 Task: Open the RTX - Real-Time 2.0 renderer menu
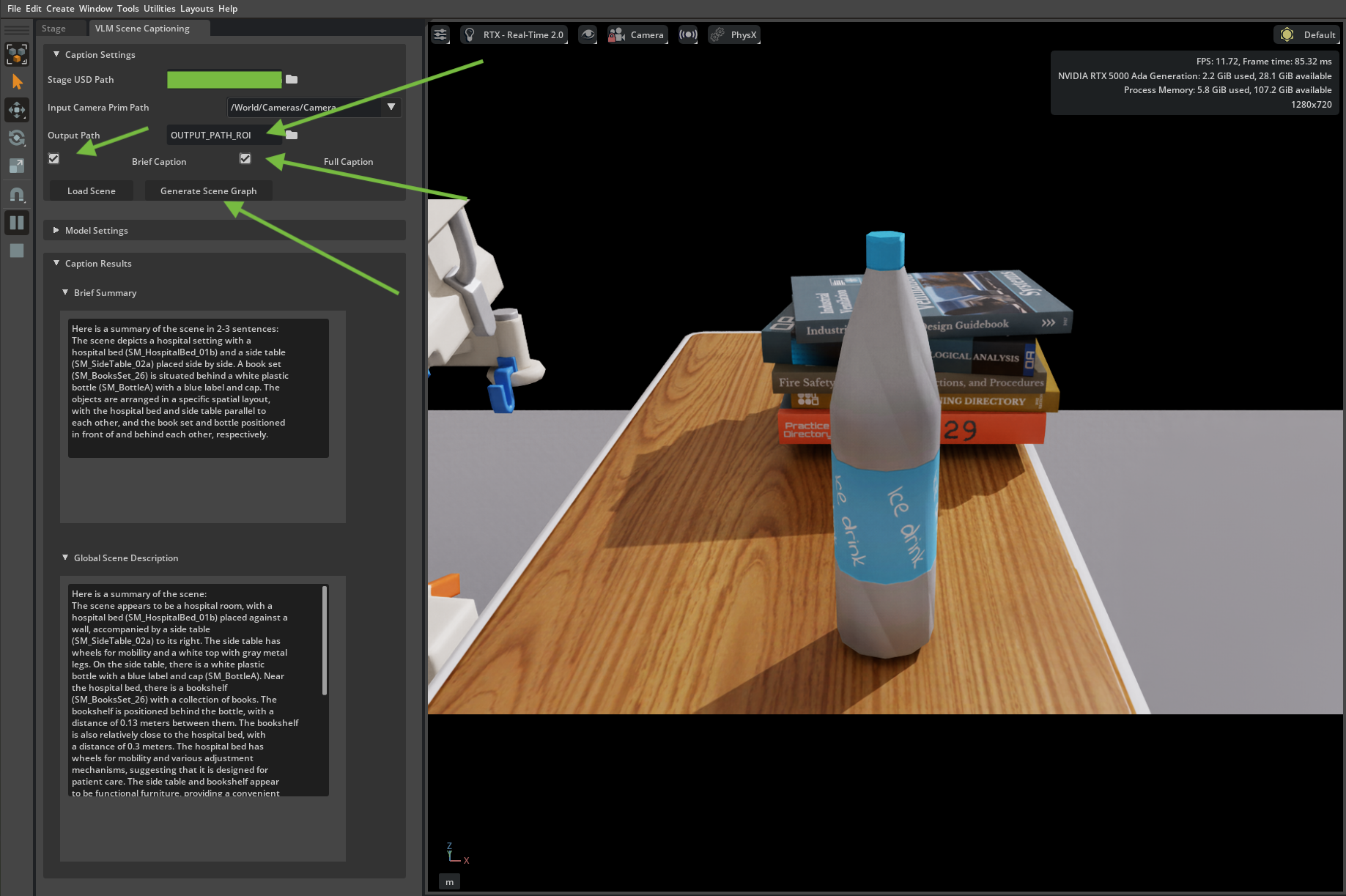(514, 34)
